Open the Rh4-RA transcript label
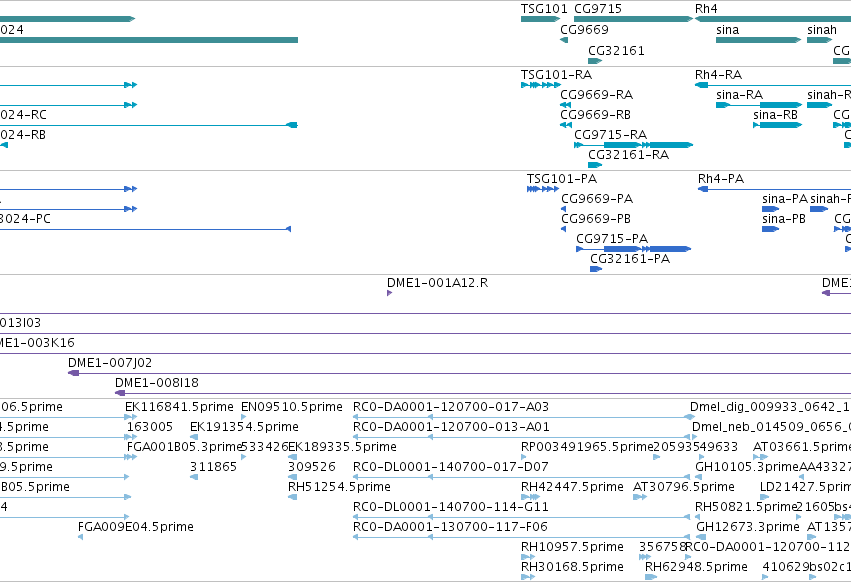The height and width of the screenshot is (582, 851). click(x=718, y=75)
